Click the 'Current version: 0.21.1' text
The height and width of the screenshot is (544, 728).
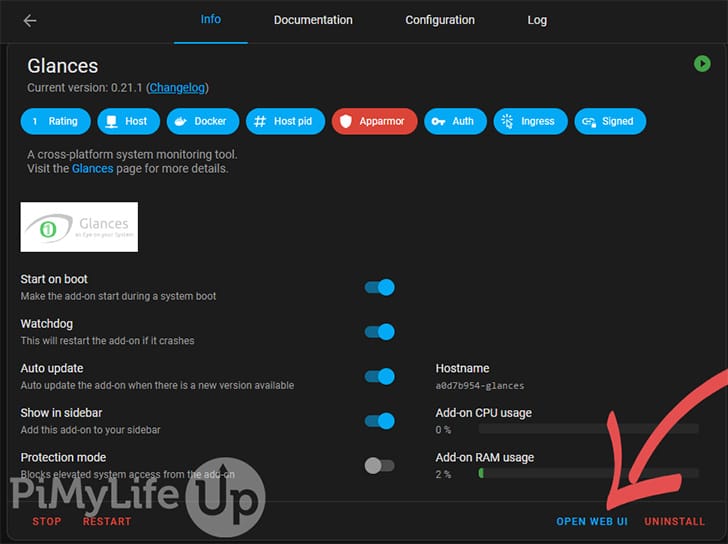(84, 88)
